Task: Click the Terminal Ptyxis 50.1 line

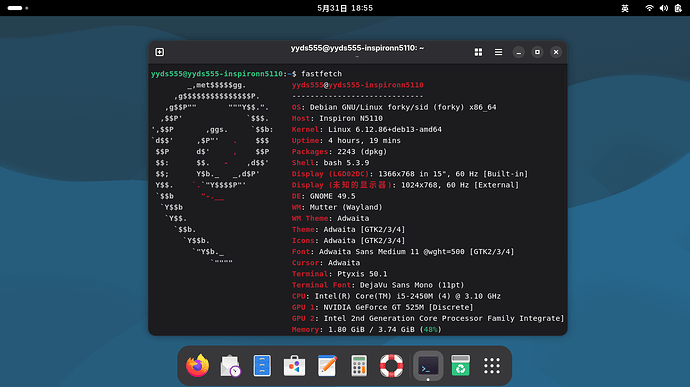Action: (x=339, y=274)
